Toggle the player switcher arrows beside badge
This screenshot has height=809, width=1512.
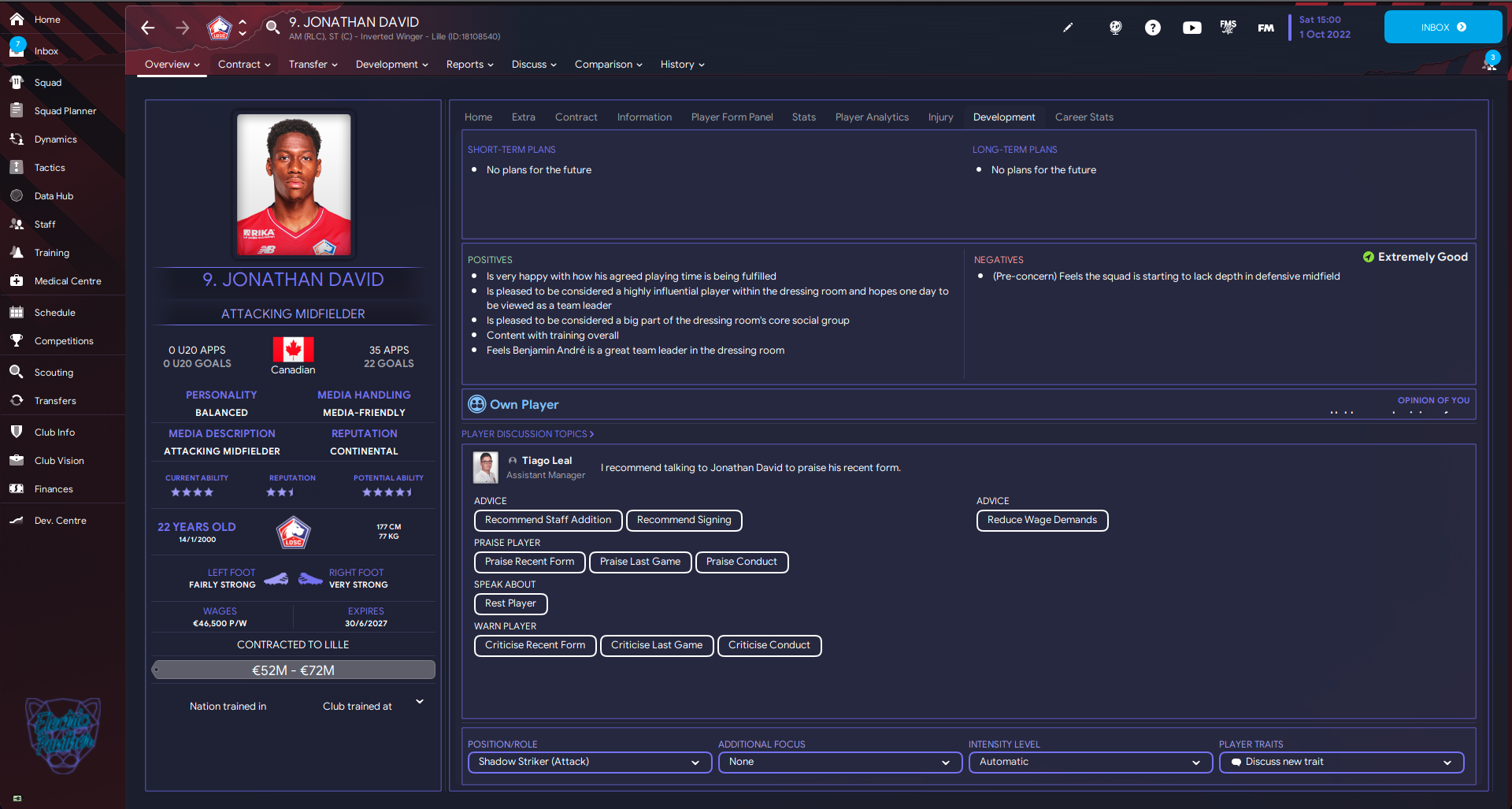(243, 28)
